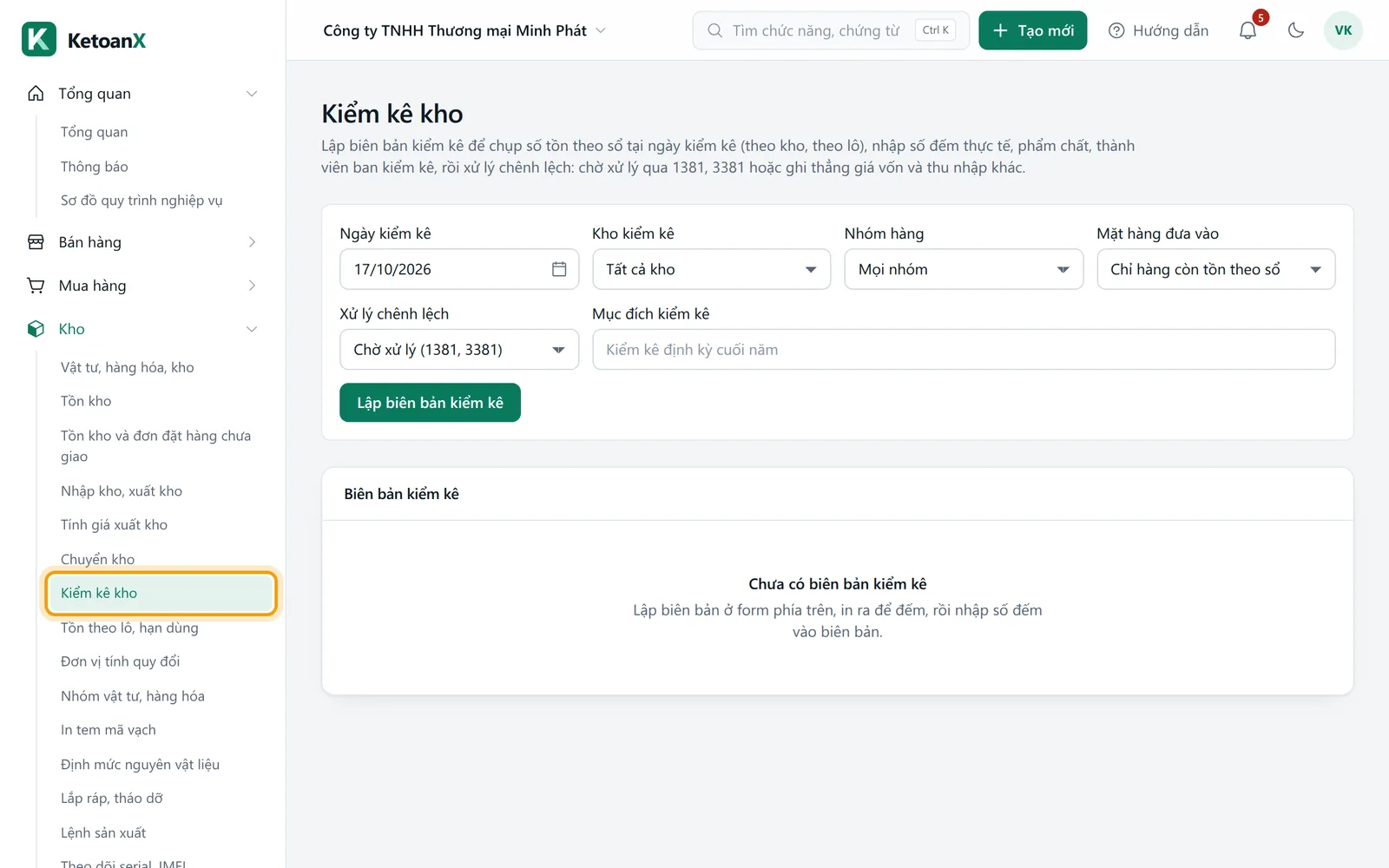Click the Mục đích kiểm kê field
The height and width of the screenshot is (868, 1389).
964,350
